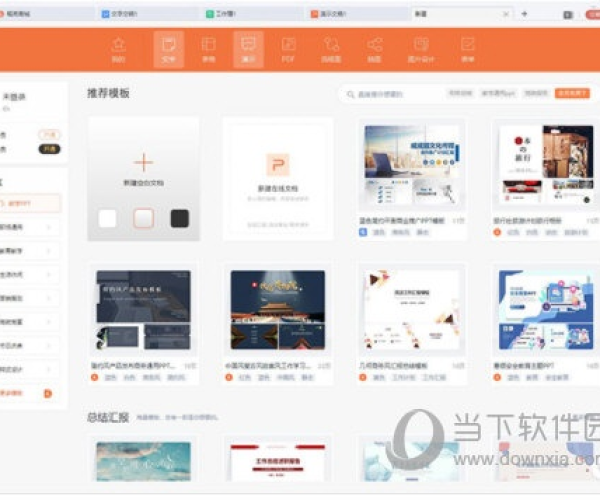Click the gray square icon right of tab bar
The width and height of the screenshot is (600, 500).
point(568,15)
